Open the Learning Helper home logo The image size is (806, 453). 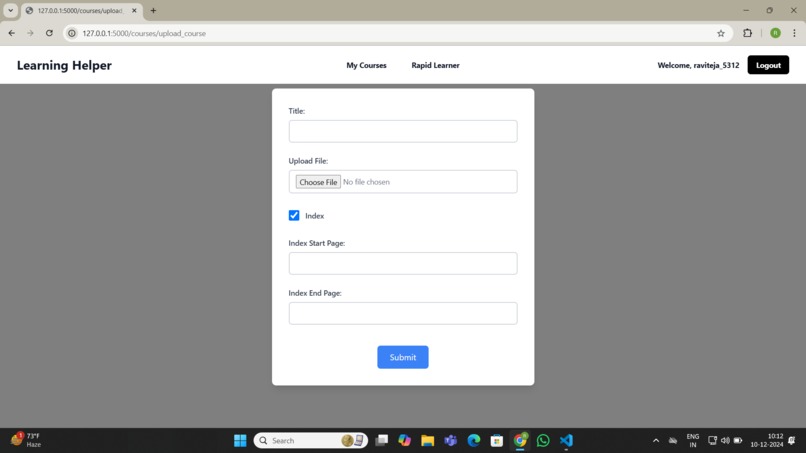64,65
